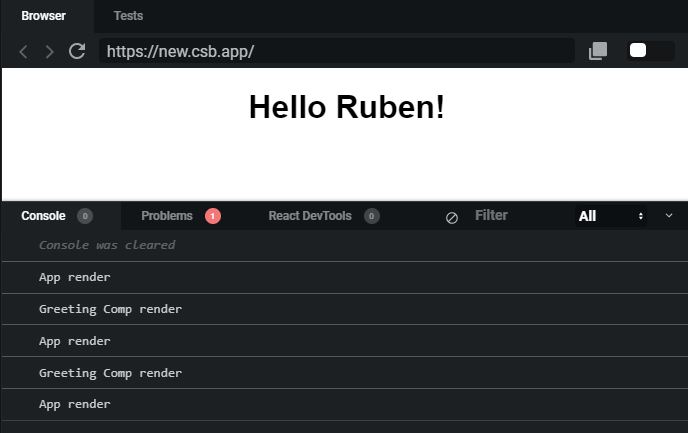Click the 'Console was cleared' message
Image resolution: width=688 pixels, height=433 pixels.
107,245
